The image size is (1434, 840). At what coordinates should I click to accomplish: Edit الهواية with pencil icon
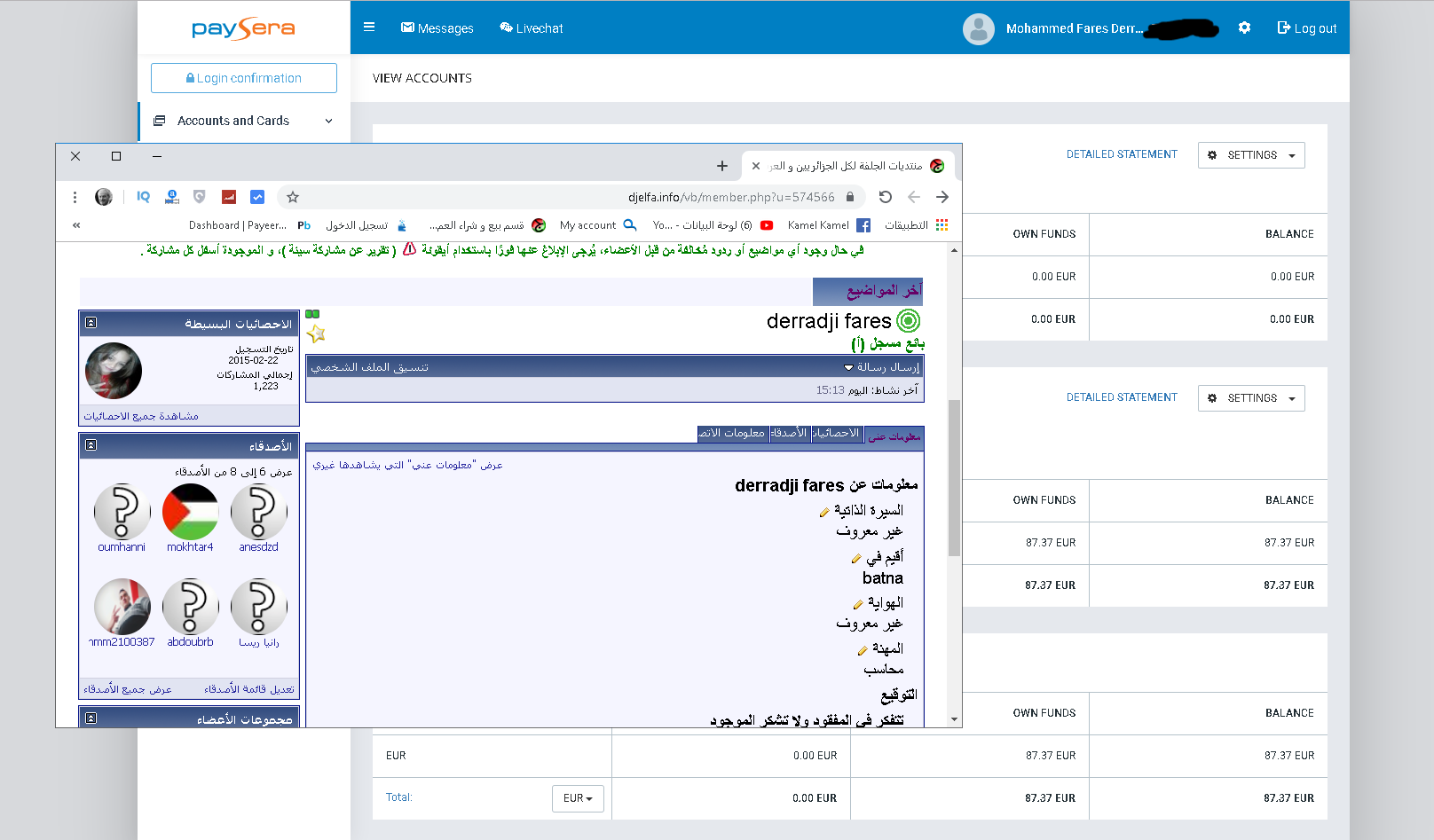tap(858, 604)
